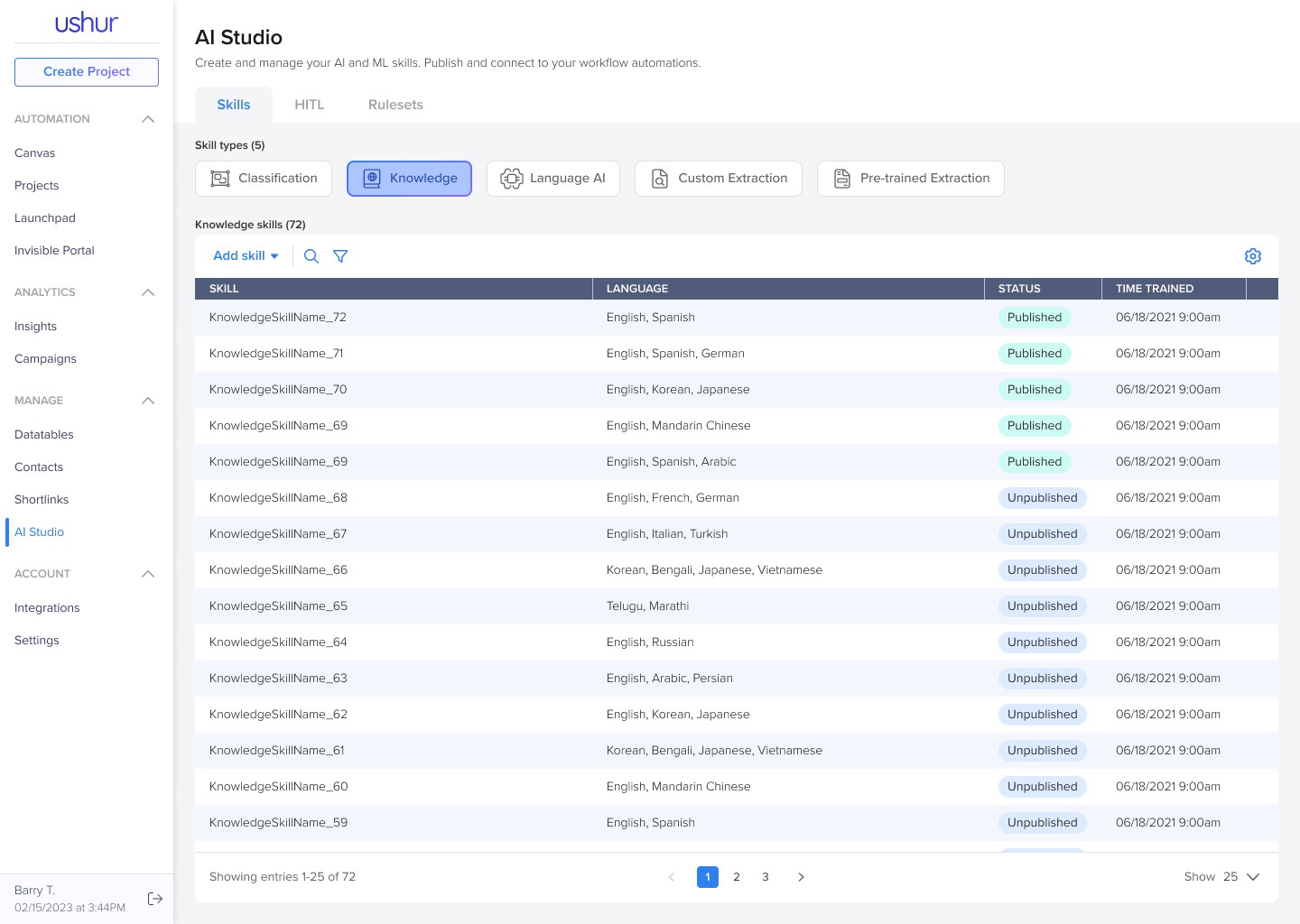Open KnowledgeSkillName_68 row
Screen dimensions: 1300x924
(737, 498)
